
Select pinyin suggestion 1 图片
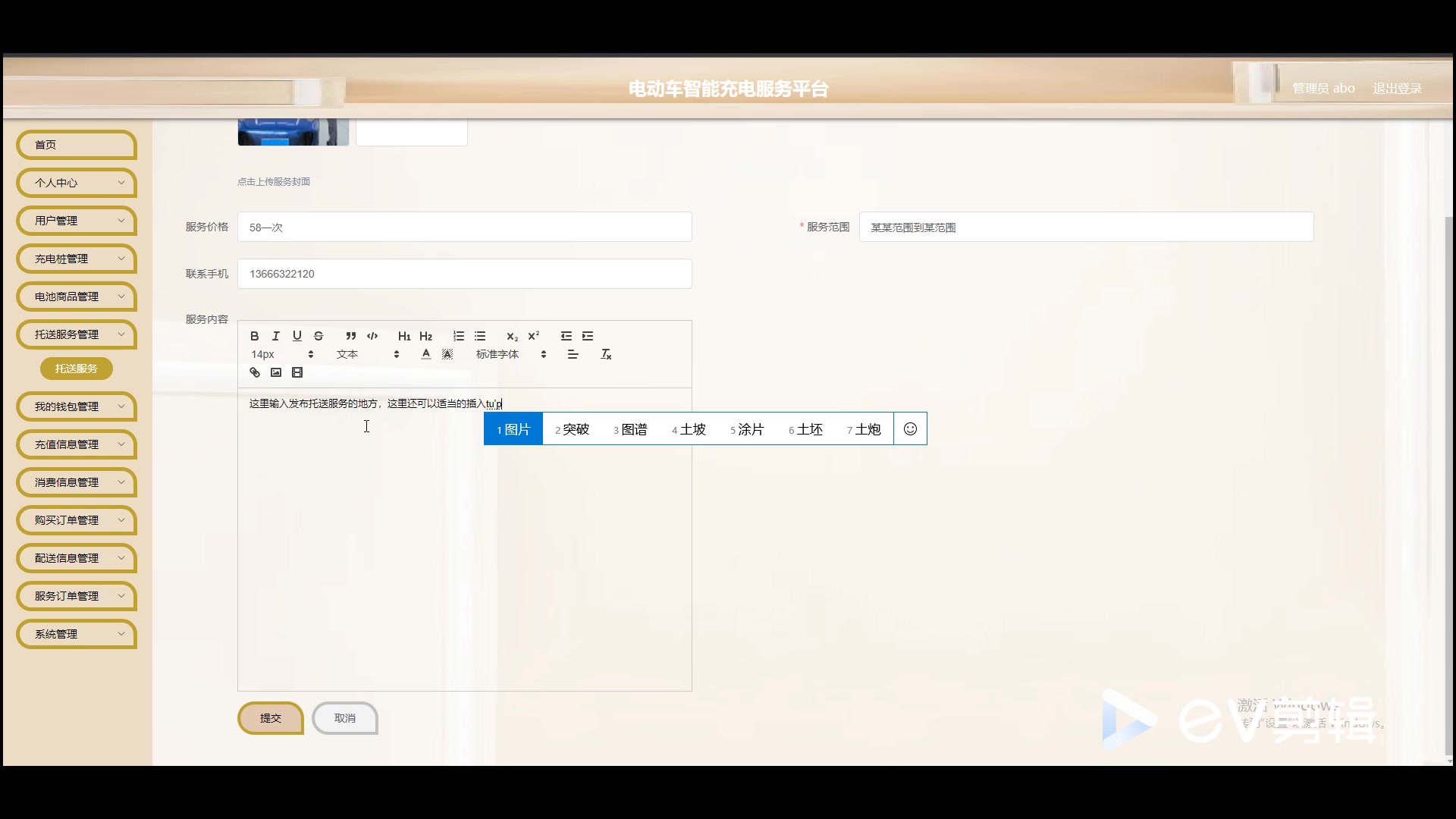pos(513,428)
